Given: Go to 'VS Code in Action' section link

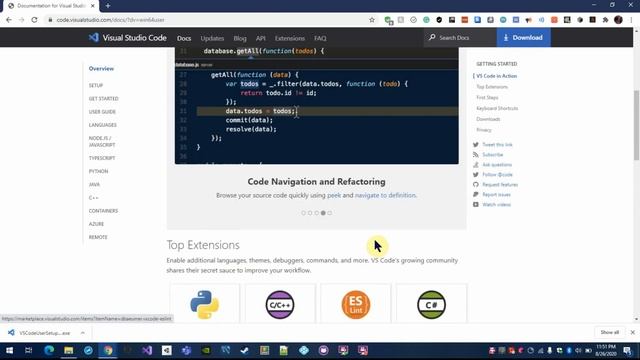Looking at the screenshot, I should pos(496,76).
